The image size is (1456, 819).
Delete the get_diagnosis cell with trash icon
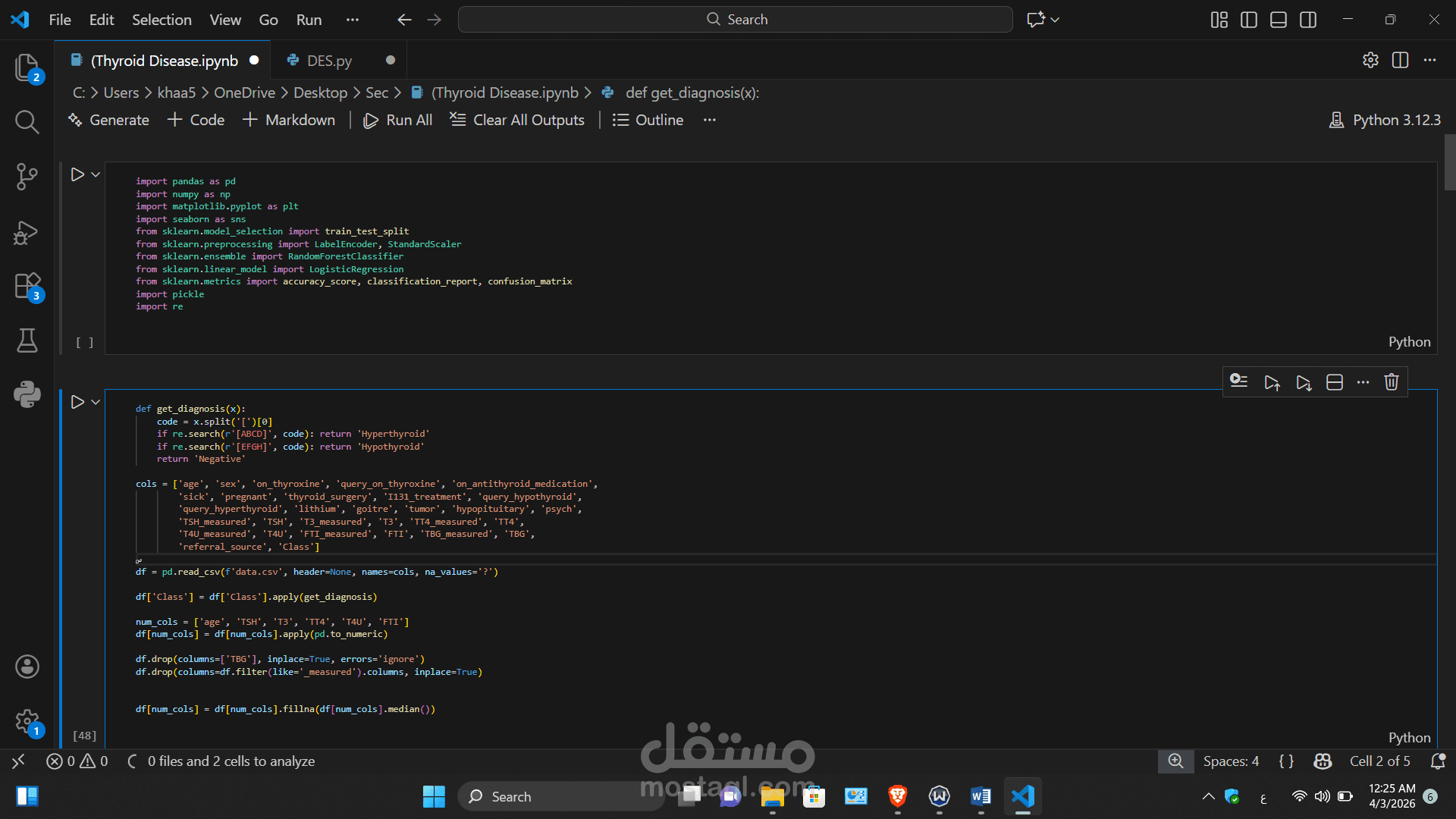pos(1392,382)
